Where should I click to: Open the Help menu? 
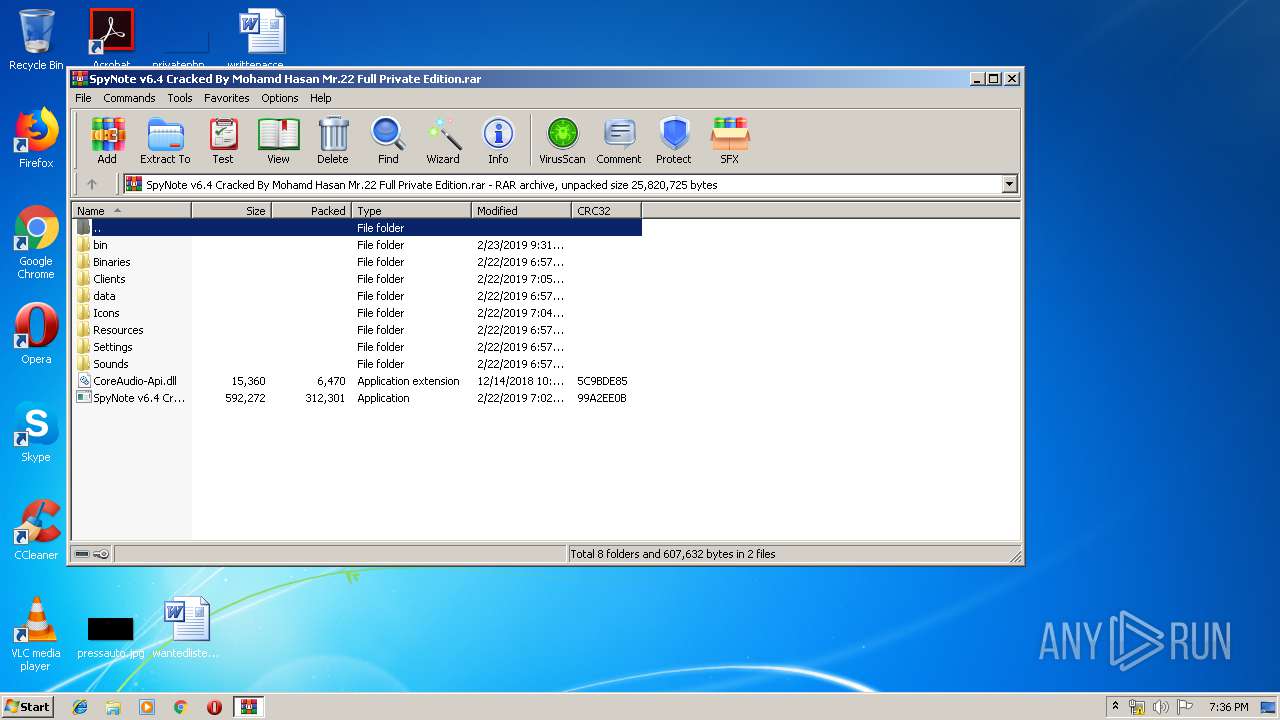pos(320,98)
